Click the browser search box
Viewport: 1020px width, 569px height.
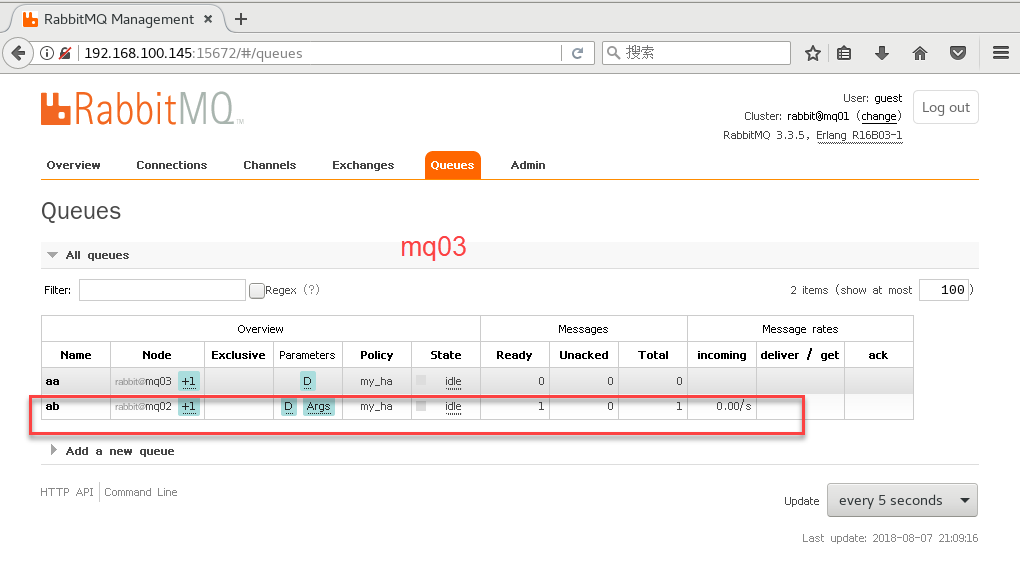pos(696,53)
